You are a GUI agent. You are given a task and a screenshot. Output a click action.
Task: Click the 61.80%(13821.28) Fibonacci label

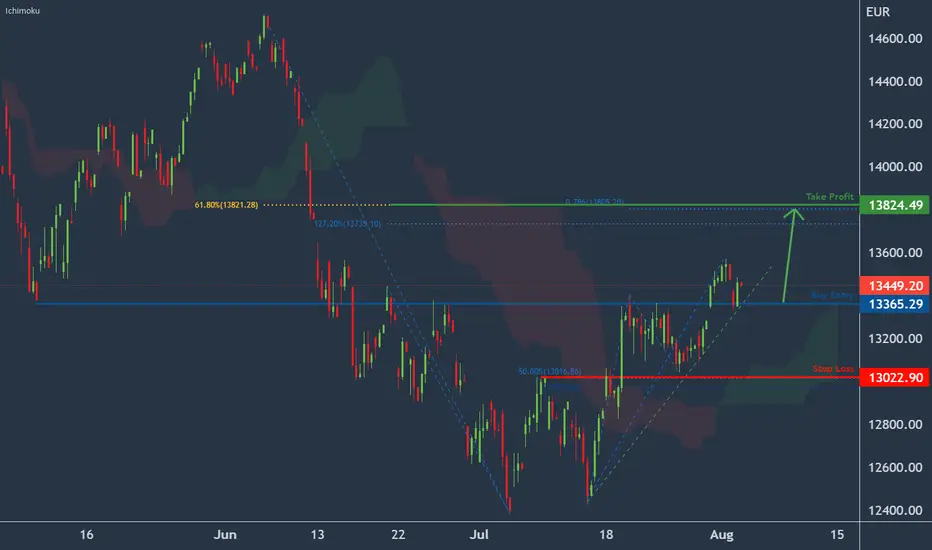(x=226, y=205)
